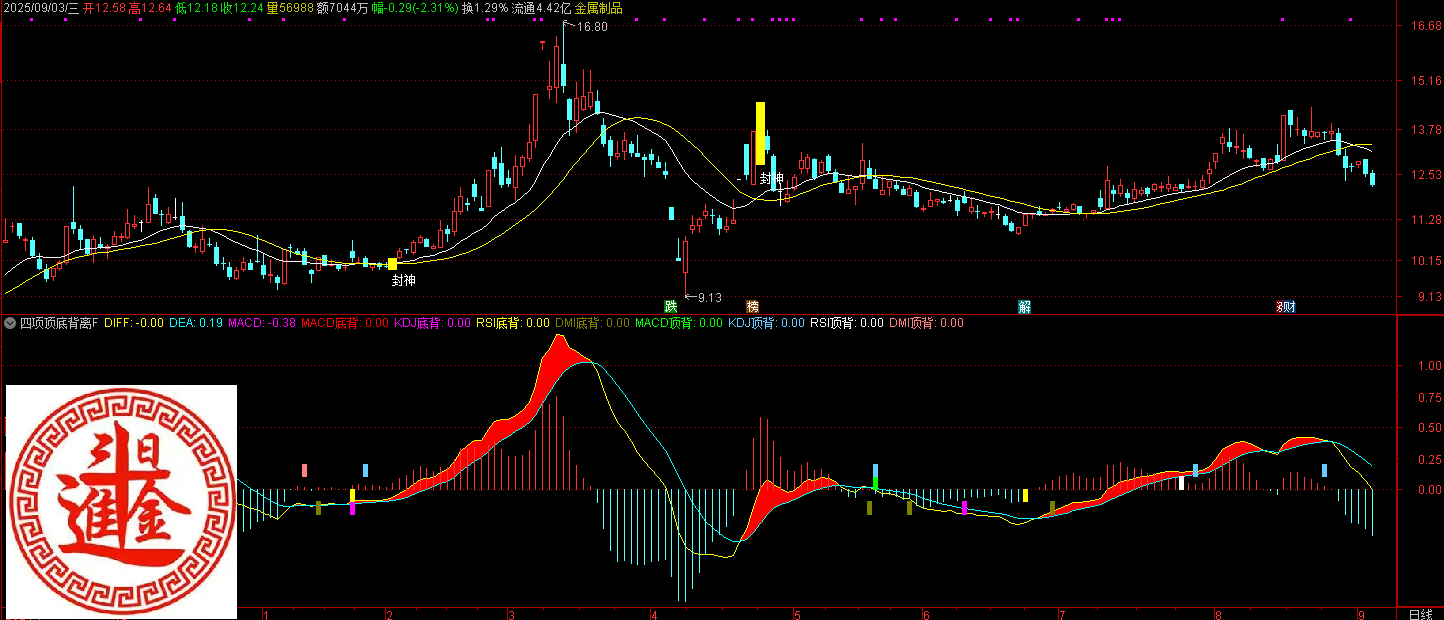
Task: Open the 金属制品 sector link
Action: 599,8
